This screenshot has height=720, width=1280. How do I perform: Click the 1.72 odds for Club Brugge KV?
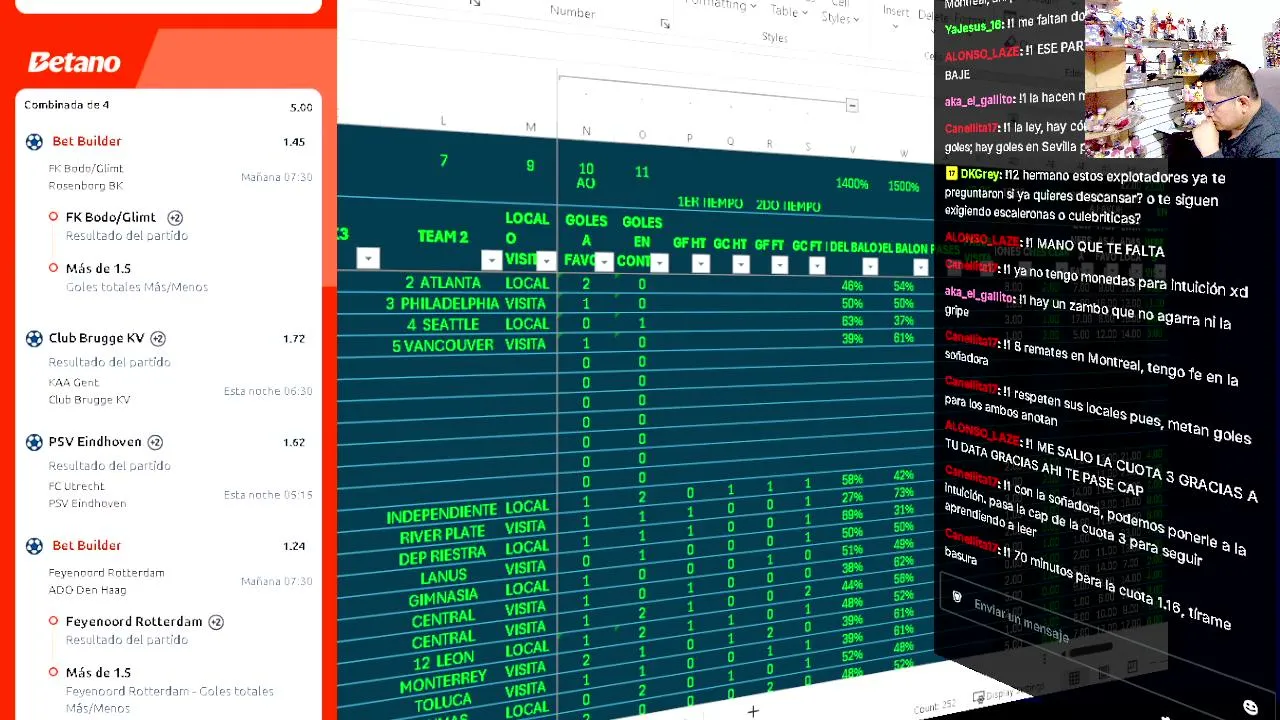(x=294, y=339)
